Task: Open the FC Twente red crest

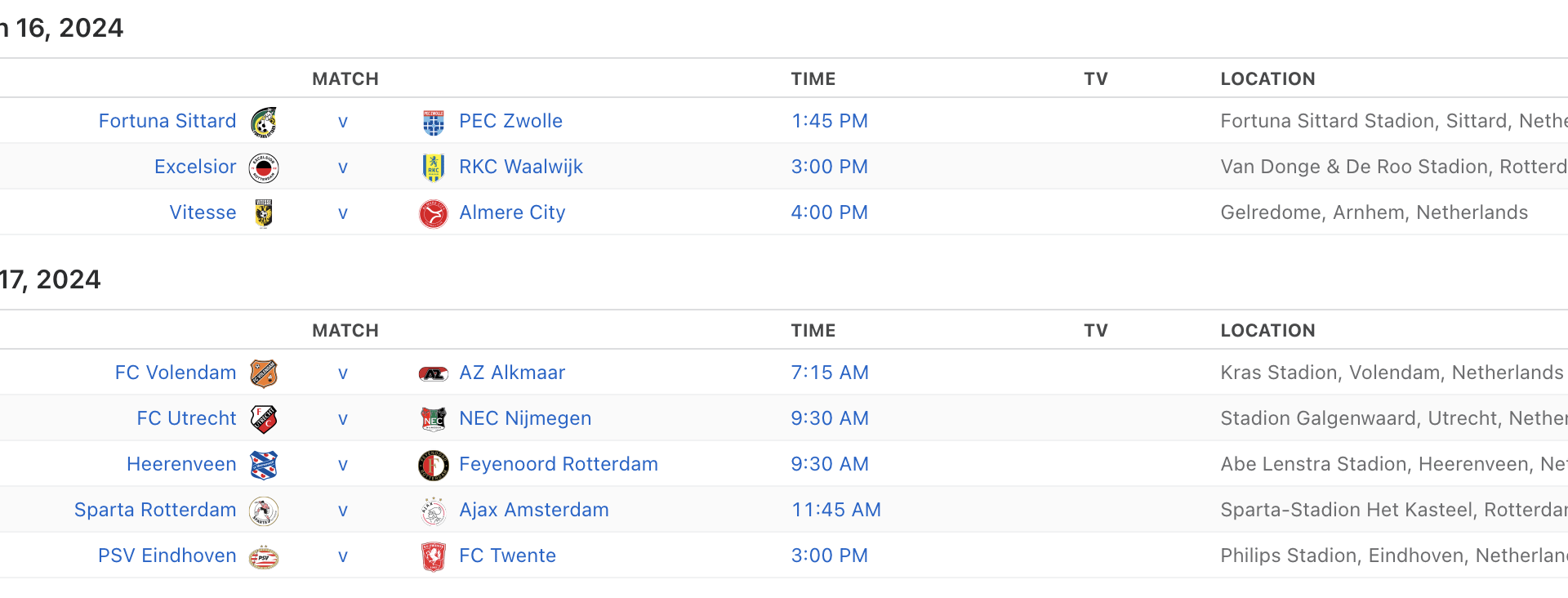Action: coord(434,556)
